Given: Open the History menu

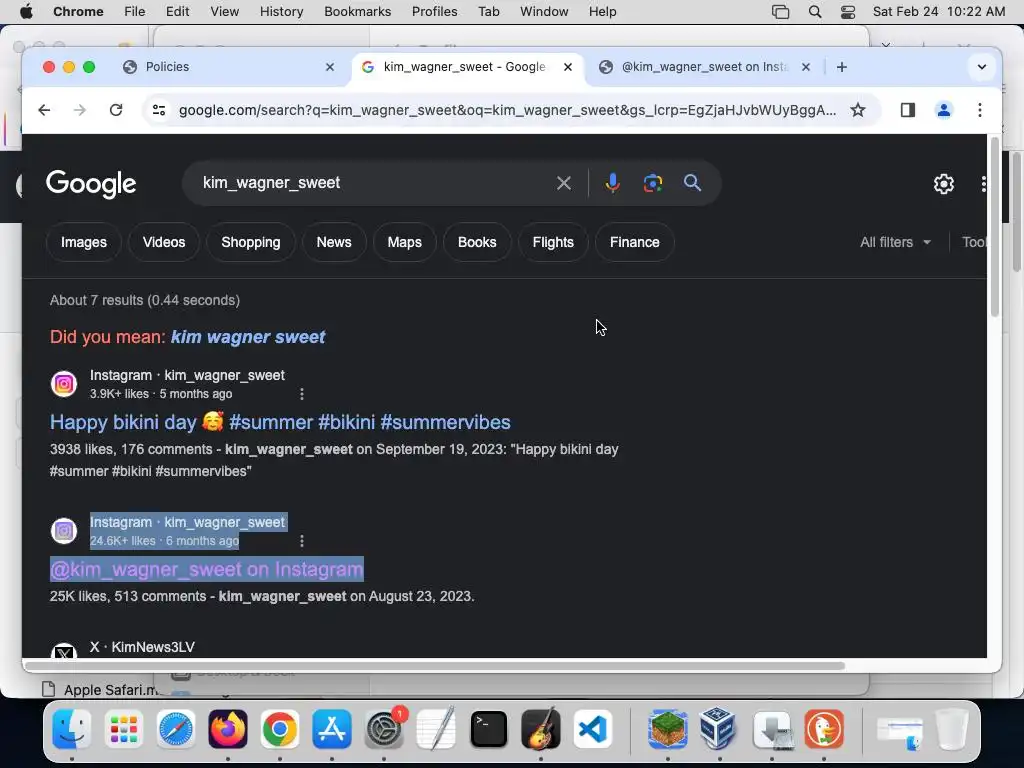Looking at the screenshot, I should tap(281, 12).
